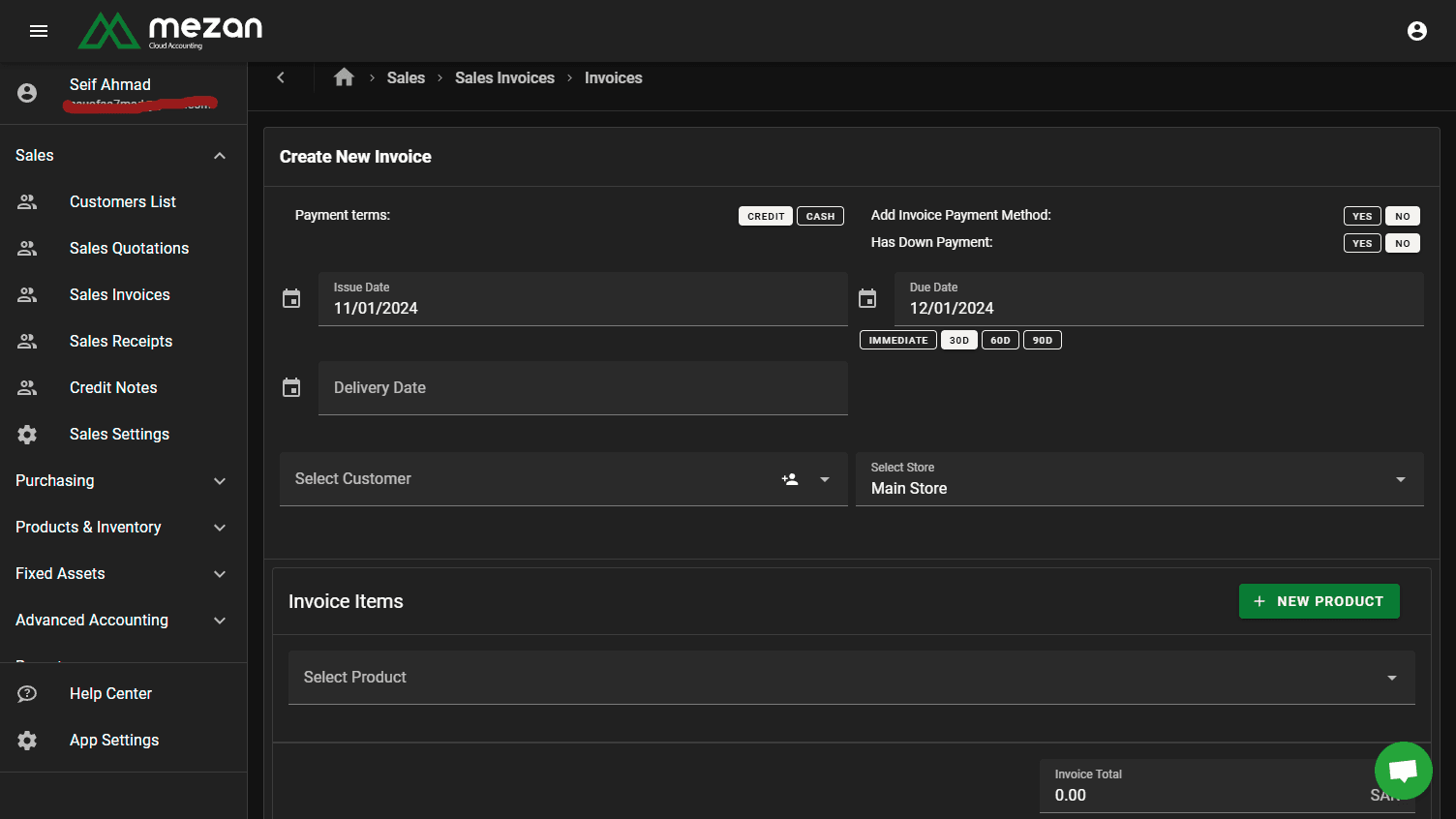Click the Credit Notes people icon
Image resolution: width=1456 pixels, height=819 pixels.
click(x=27, y=387)
